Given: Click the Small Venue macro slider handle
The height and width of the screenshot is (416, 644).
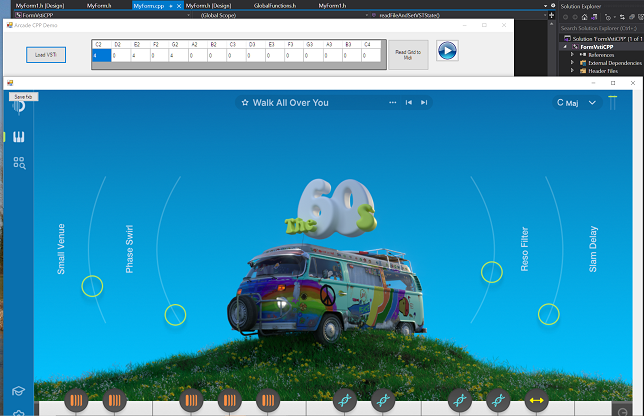Looking at the screenshot, I should (x=92, y=286).
